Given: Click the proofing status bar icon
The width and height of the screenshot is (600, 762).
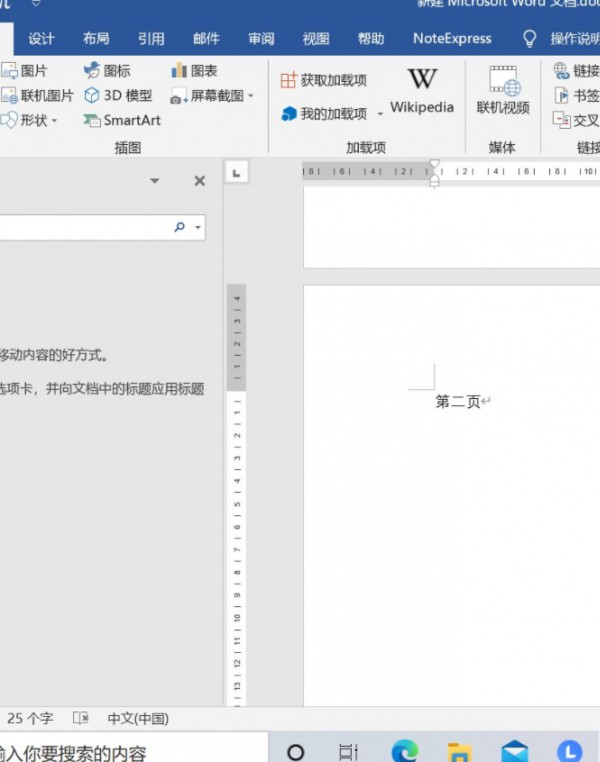Looking at the screenshot, I should click(81, 718).
